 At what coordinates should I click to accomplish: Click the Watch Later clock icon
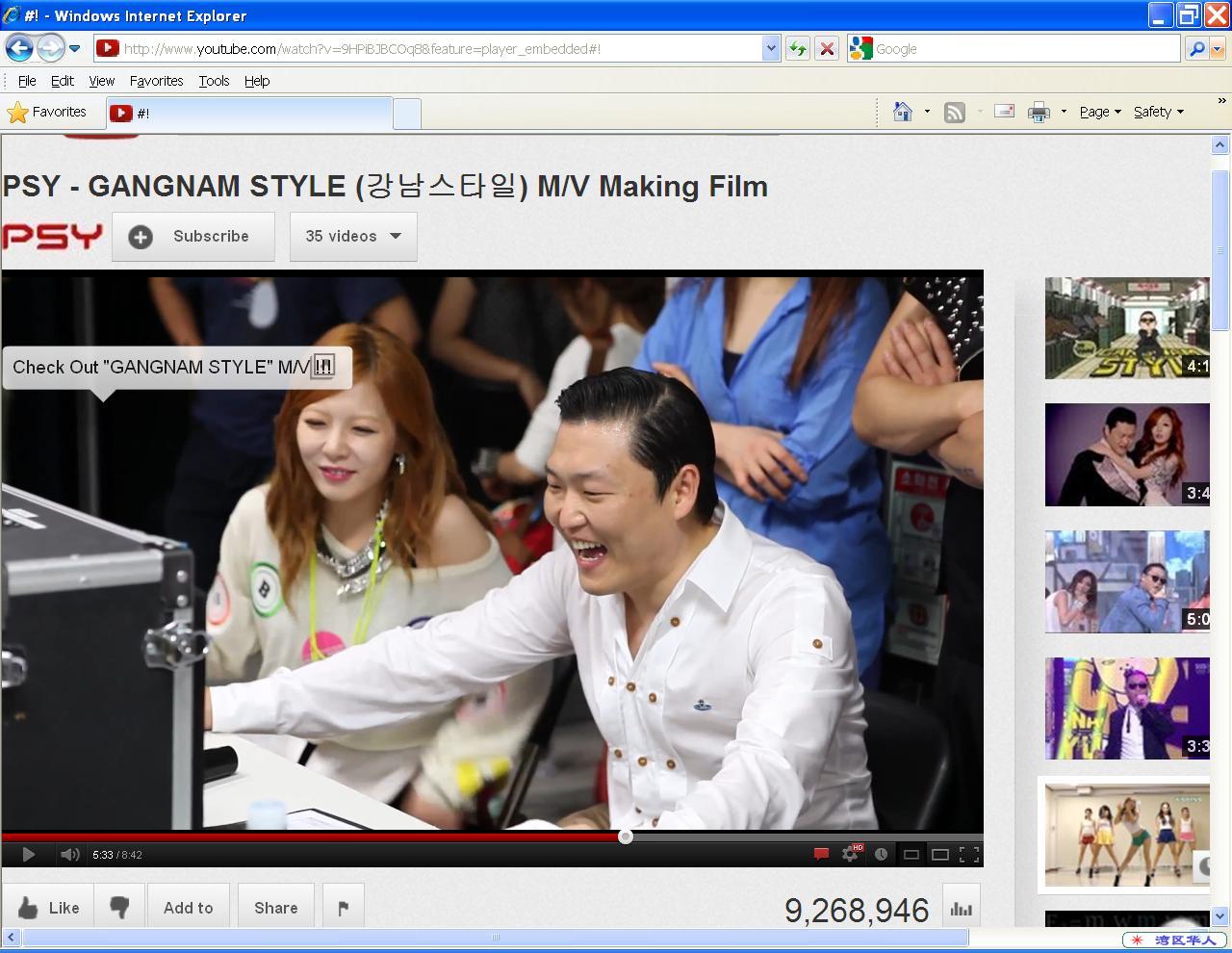click(881, 854)
